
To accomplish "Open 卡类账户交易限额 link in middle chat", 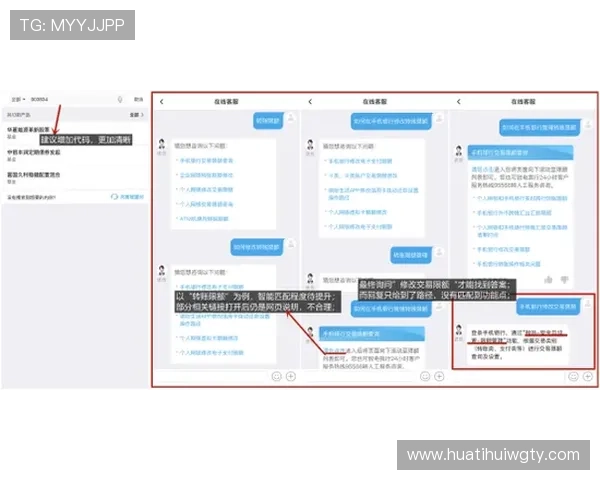I will [362, 176].
